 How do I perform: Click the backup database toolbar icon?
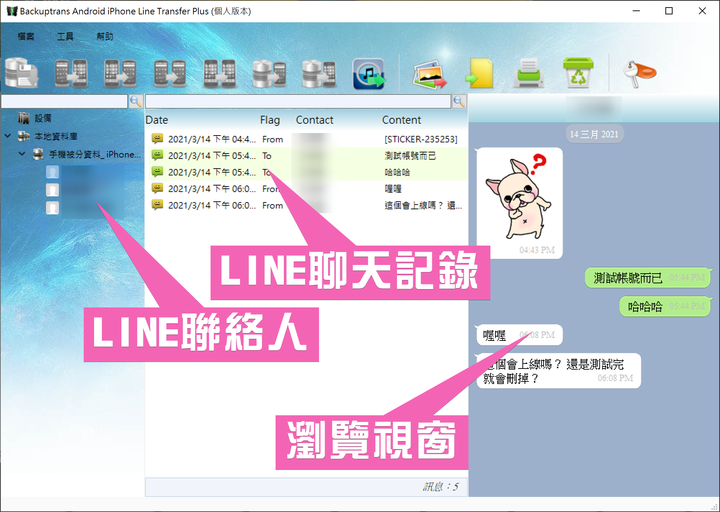pyautogui.click(x=21, y=73)
